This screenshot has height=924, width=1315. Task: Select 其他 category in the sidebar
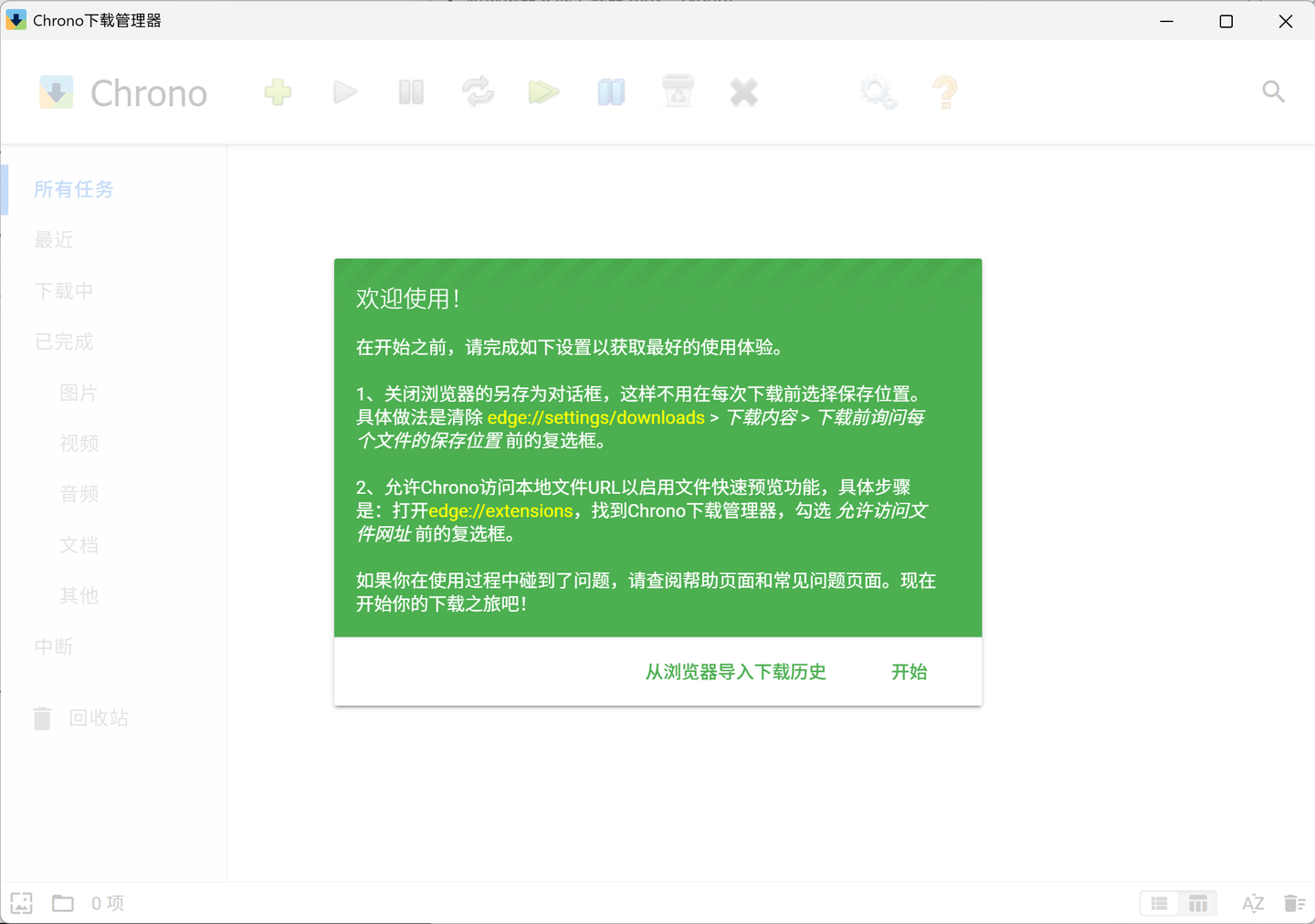coord(79,595)
